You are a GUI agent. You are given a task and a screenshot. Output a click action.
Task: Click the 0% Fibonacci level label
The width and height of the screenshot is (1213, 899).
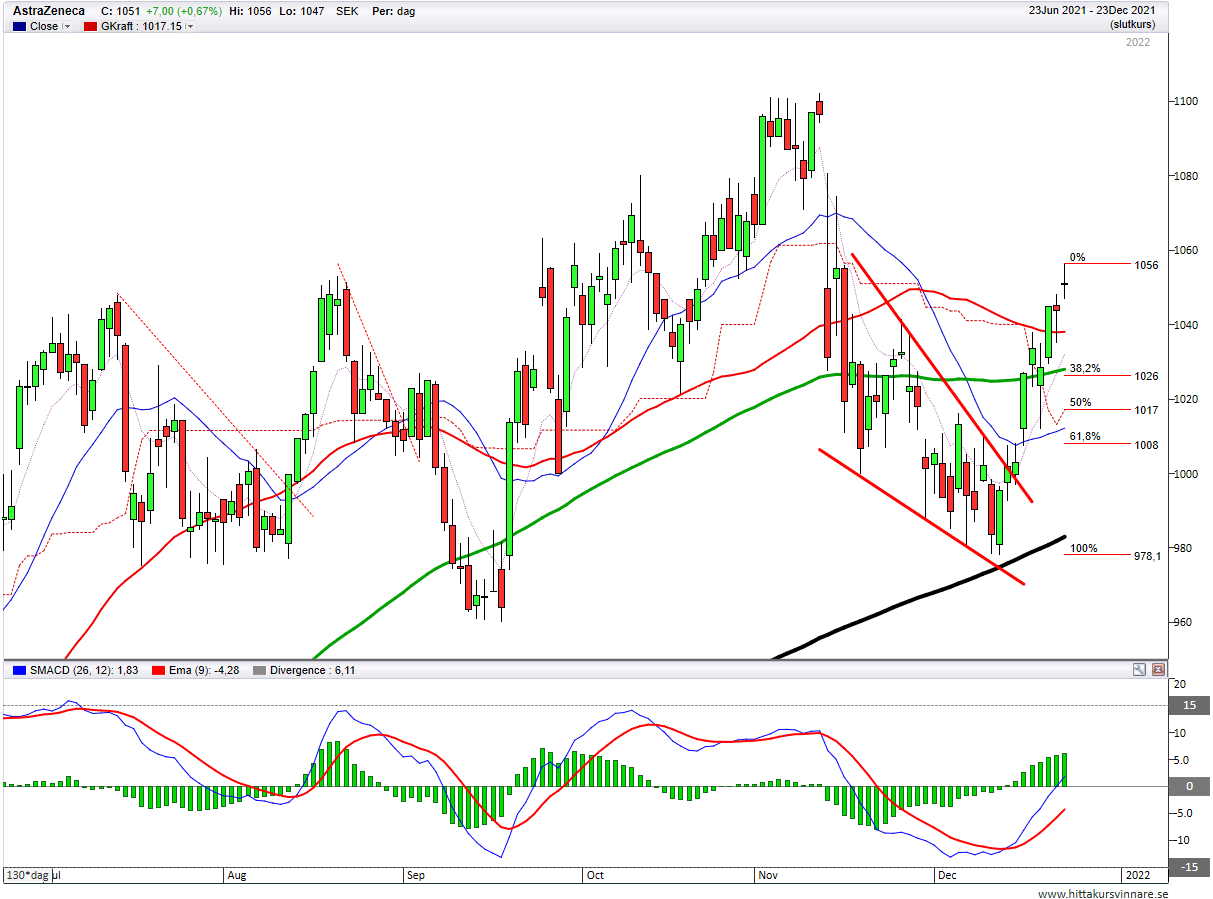[1077, 257]
